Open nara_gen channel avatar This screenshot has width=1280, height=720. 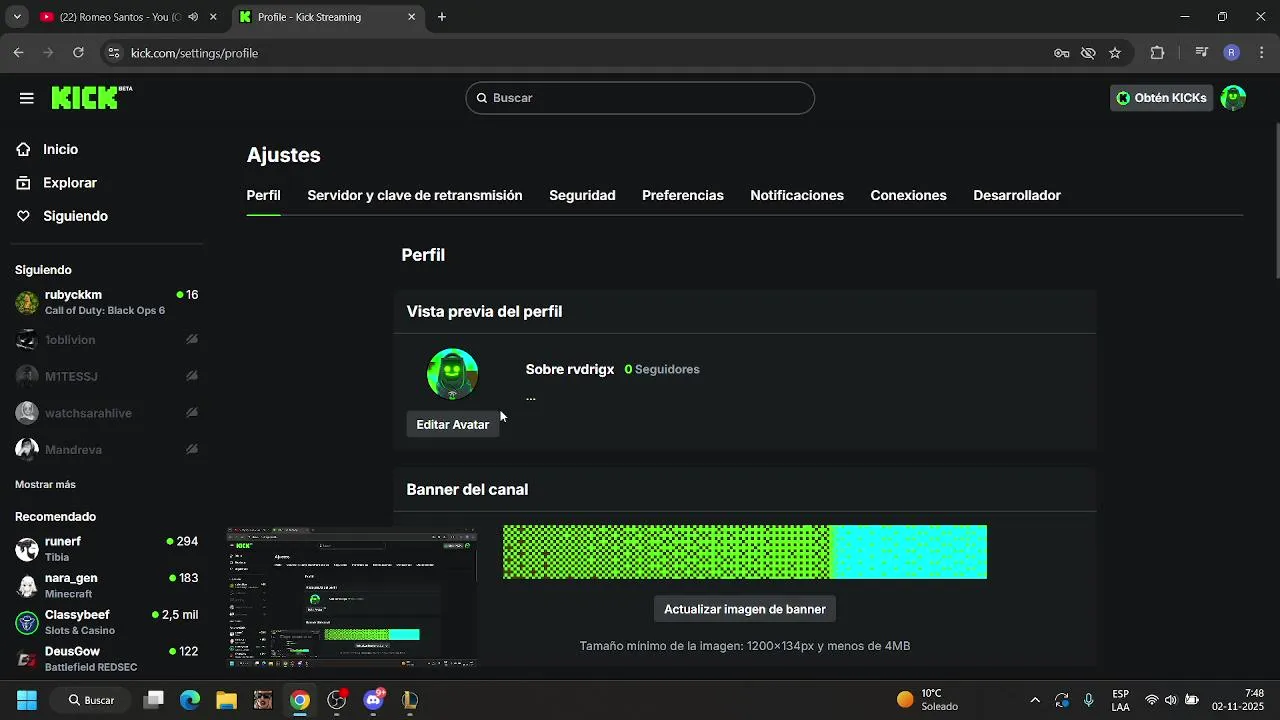coord(27,586)
